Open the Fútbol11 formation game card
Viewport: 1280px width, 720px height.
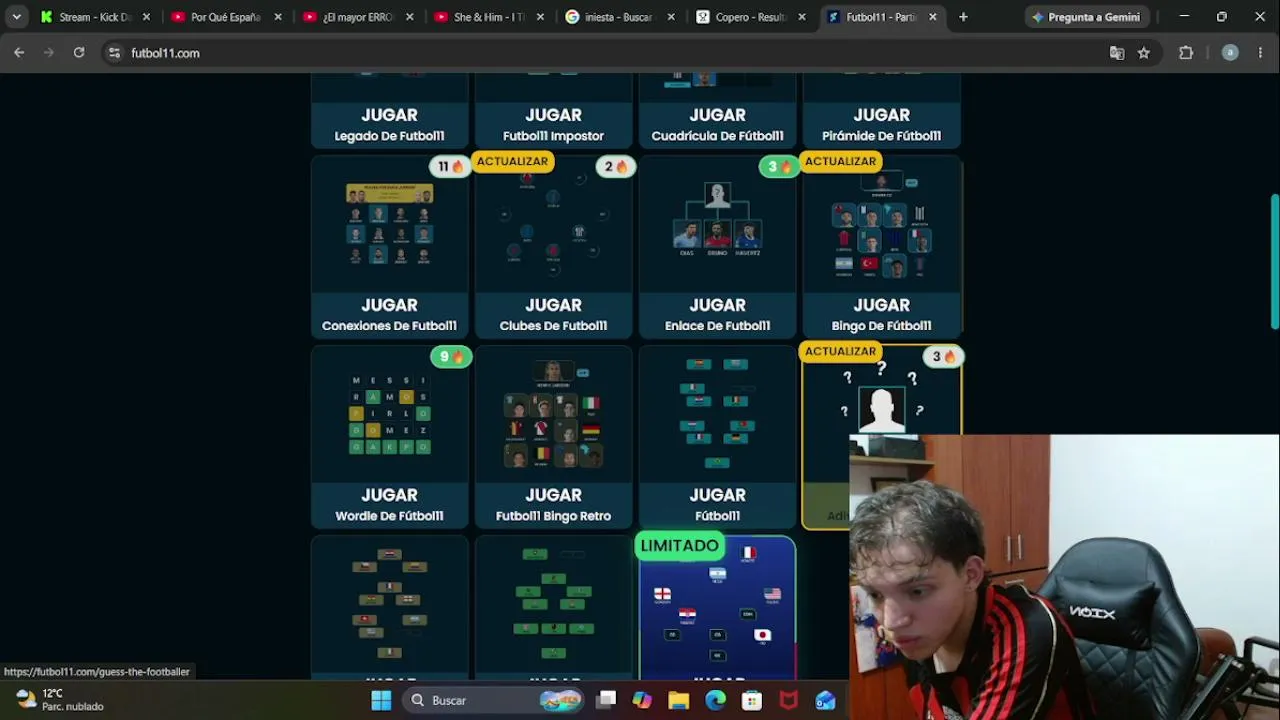(717, 436)
